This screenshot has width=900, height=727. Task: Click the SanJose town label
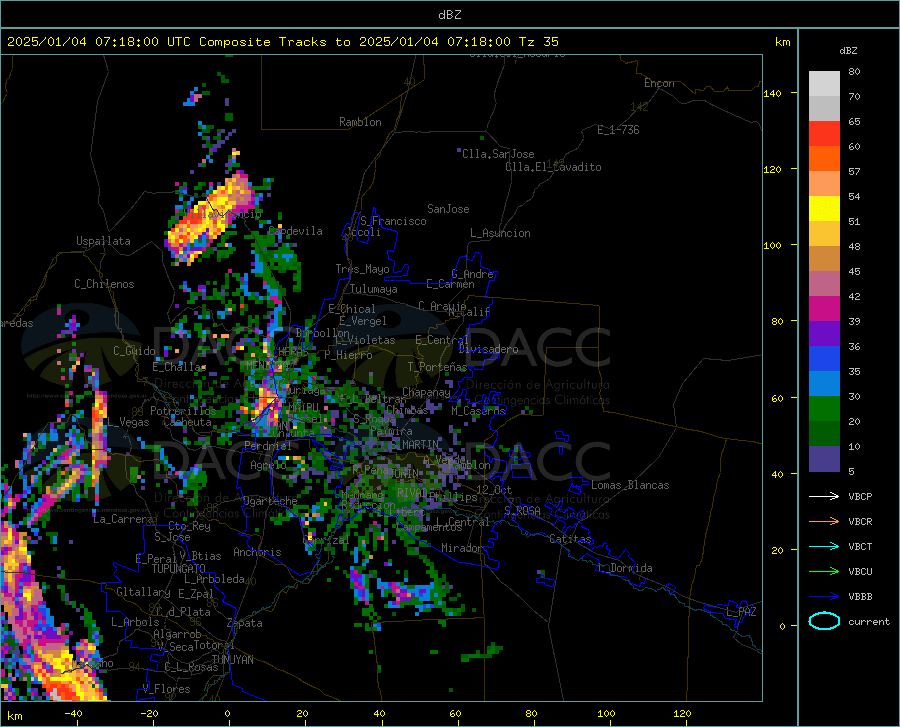pyautogui.click(x=448, y=209)
